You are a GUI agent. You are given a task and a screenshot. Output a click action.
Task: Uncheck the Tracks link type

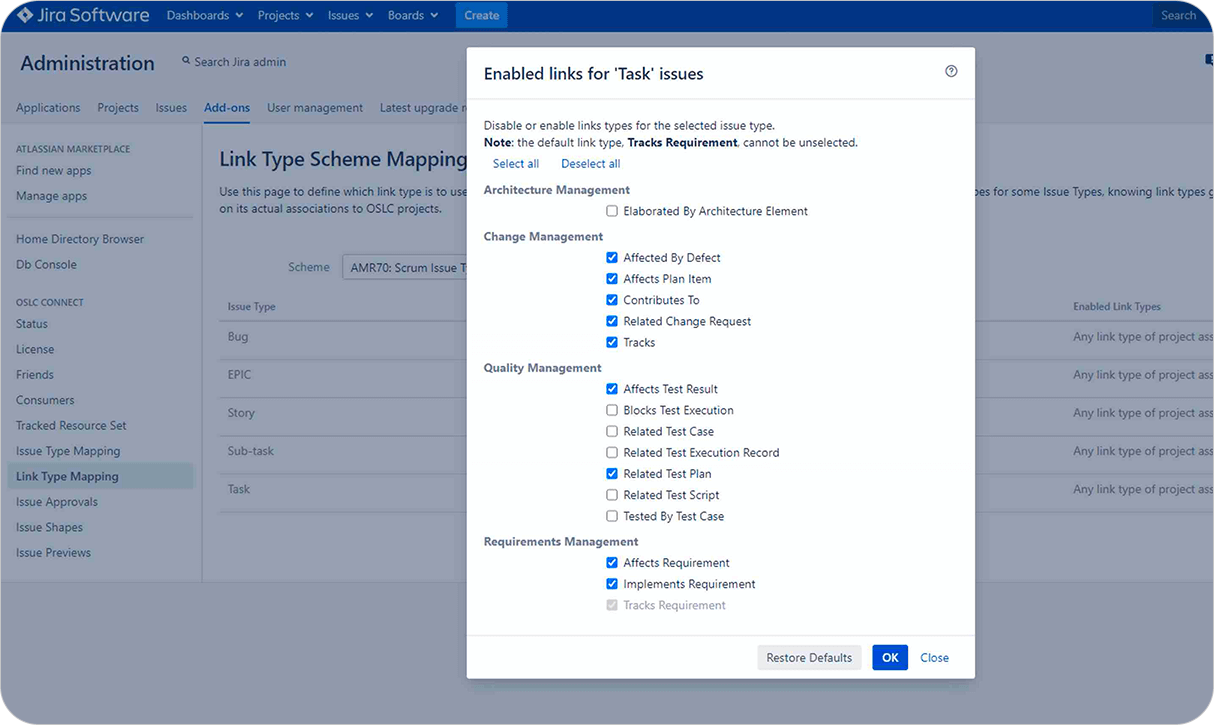point(612,342)
